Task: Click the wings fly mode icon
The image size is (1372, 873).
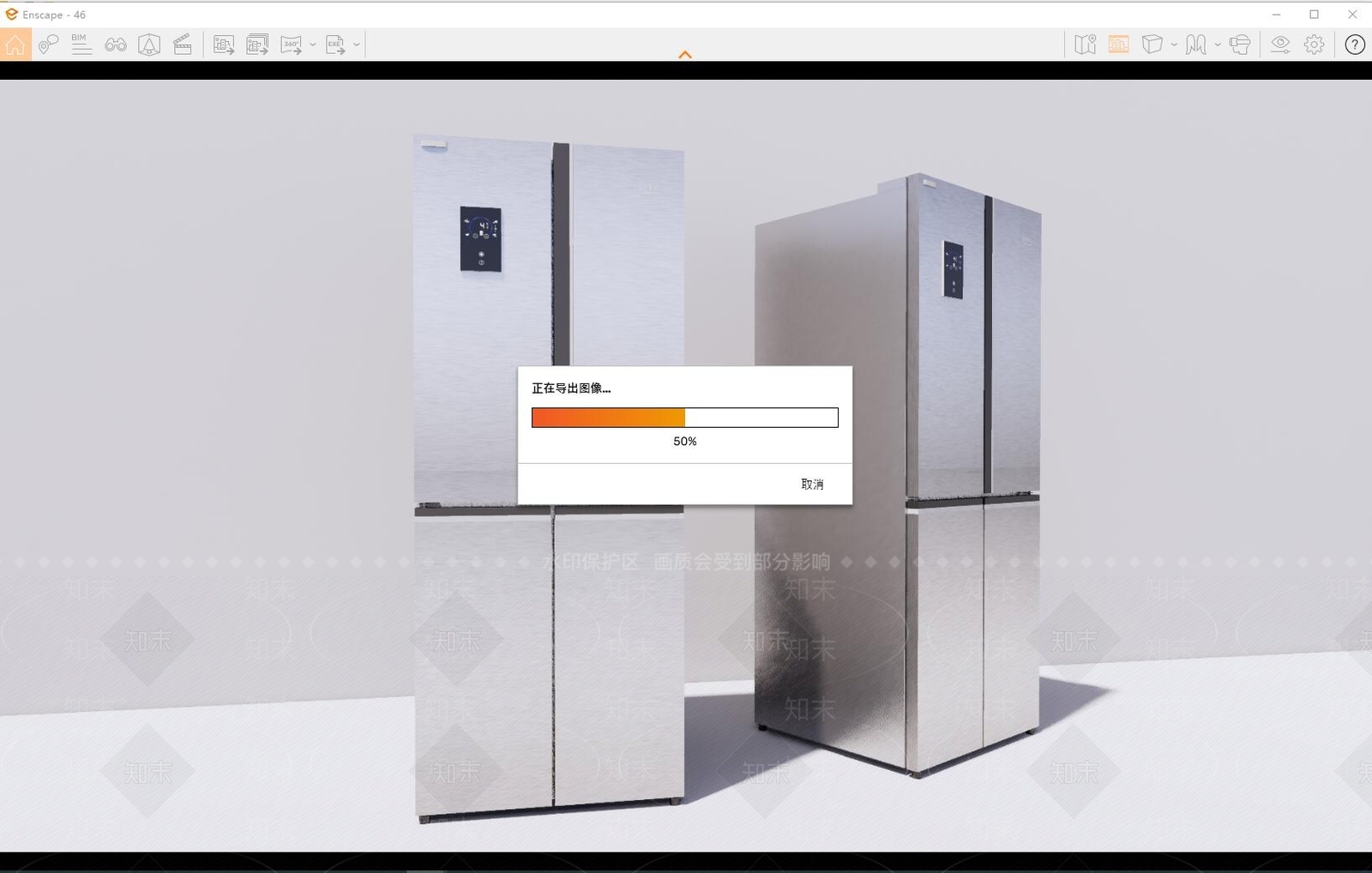Action: click(x=1196, y=45)
